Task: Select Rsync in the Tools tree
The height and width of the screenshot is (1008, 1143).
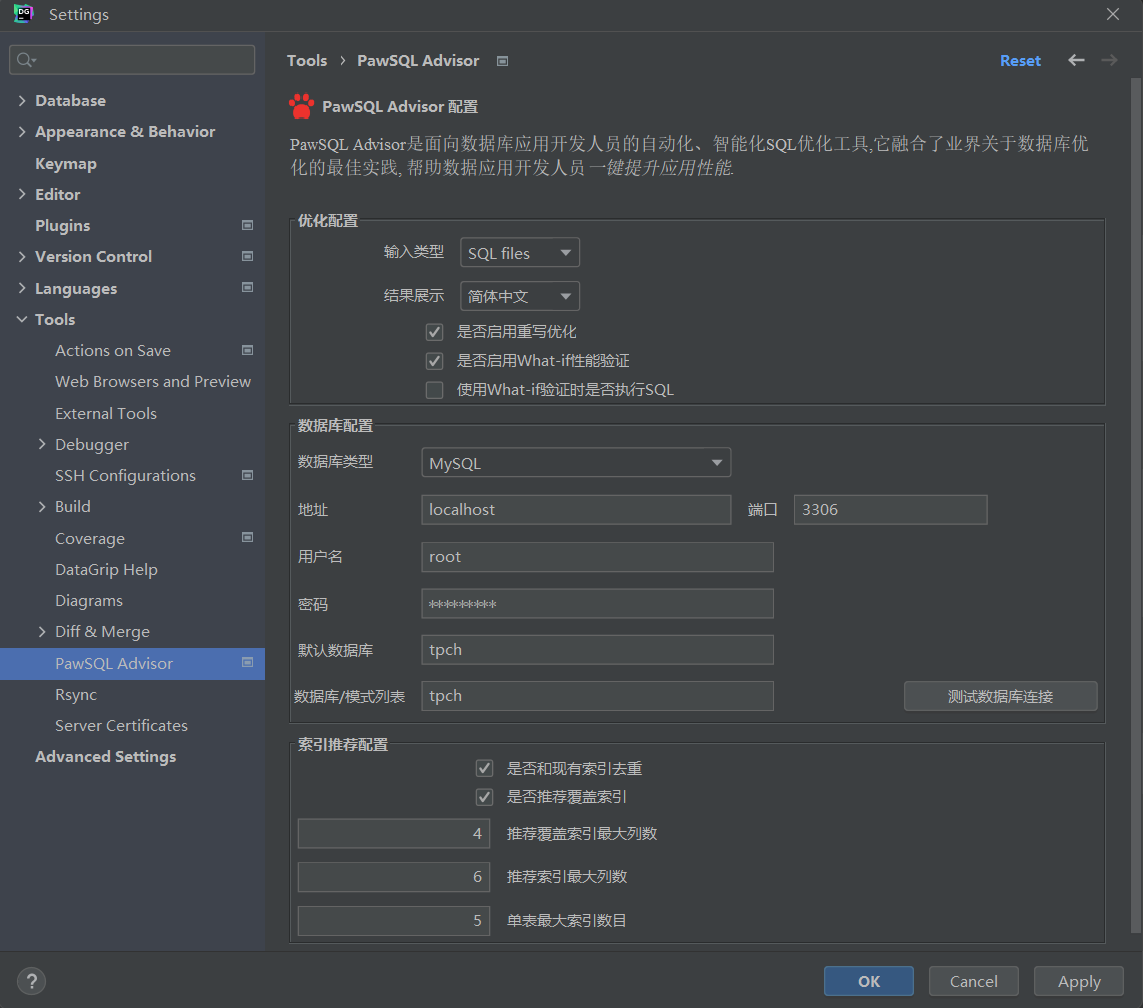Action: coord(76,694)
